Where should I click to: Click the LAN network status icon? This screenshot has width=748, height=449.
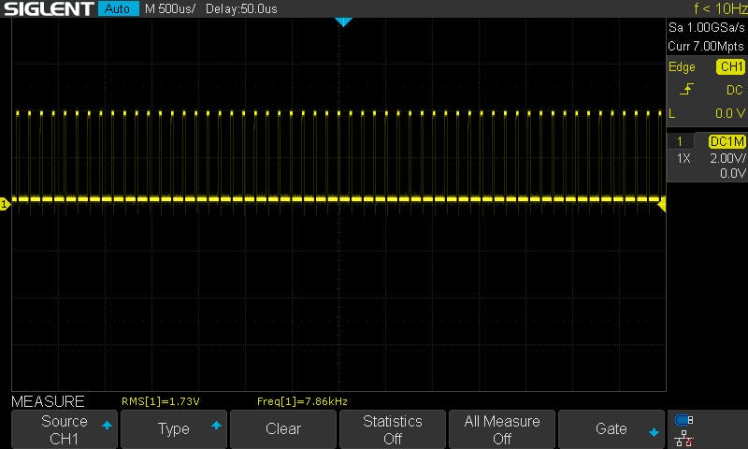(x=684, y=437)
